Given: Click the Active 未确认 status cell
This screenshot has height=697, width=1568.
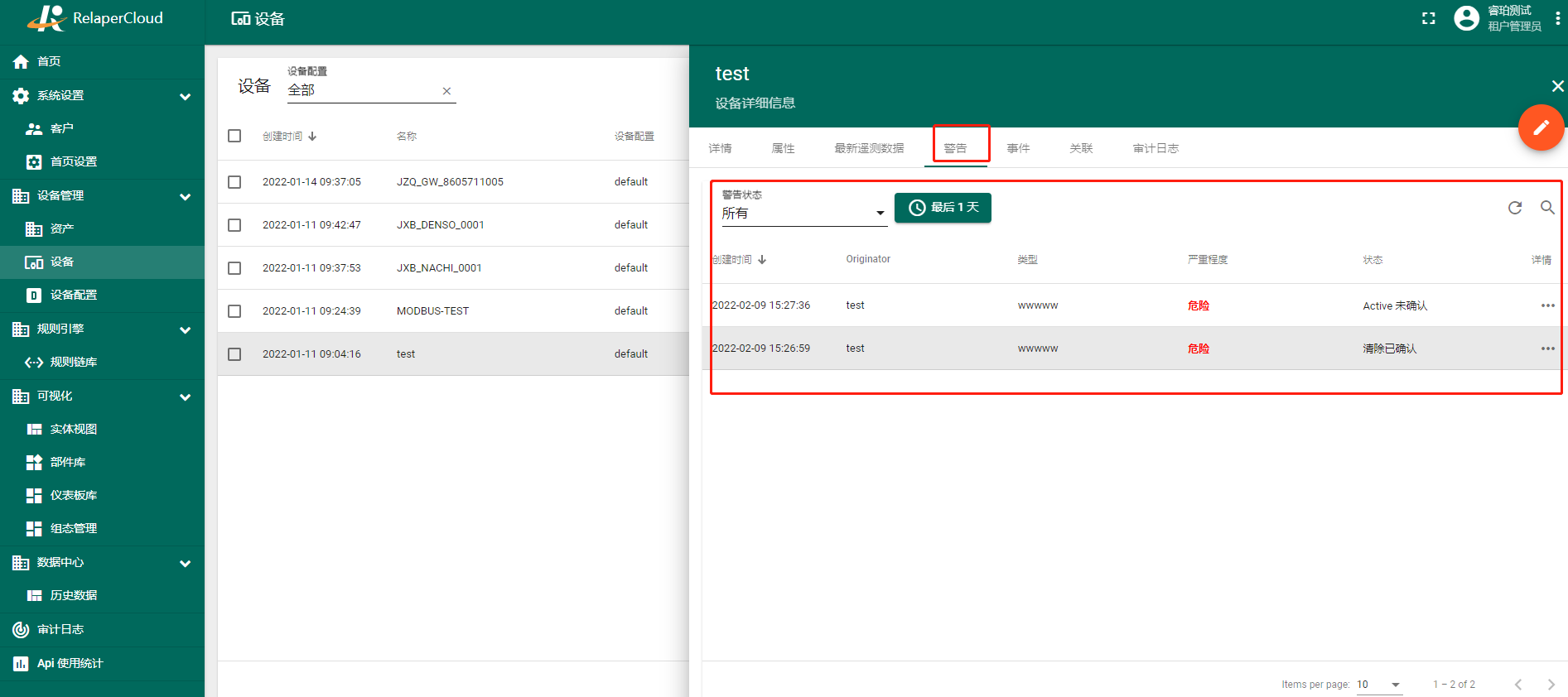Looking at the screenshot, I should pos(1395,305).
